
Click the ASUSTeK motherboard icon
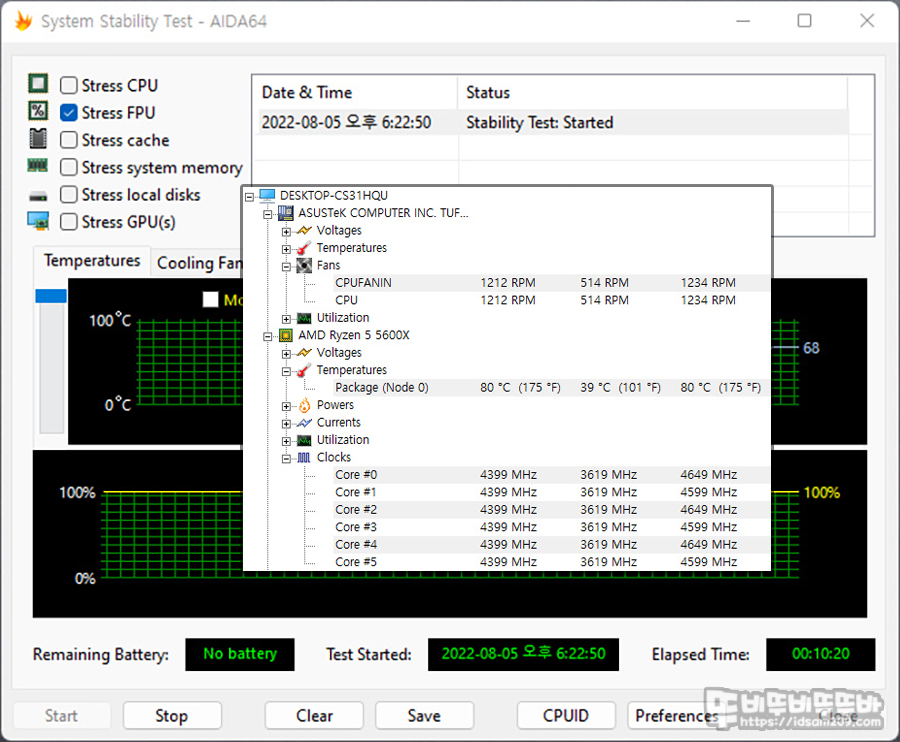pos(285,213)
